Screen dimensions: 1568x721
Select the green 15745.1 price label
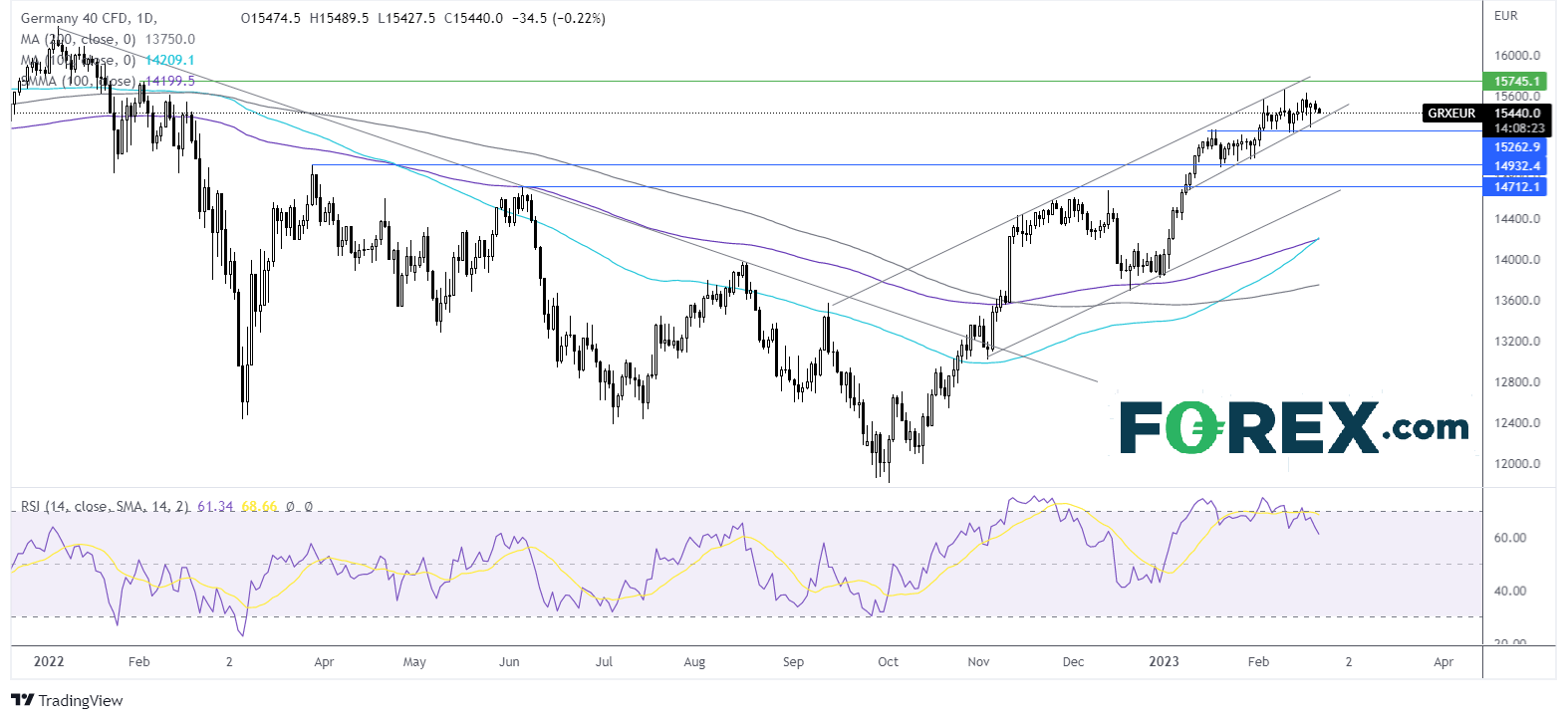click(1517, 81)
